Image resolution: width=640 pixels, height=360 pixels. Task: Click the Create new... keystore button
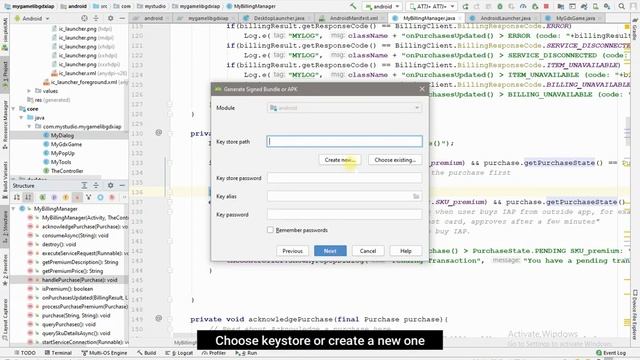point(340,160)
